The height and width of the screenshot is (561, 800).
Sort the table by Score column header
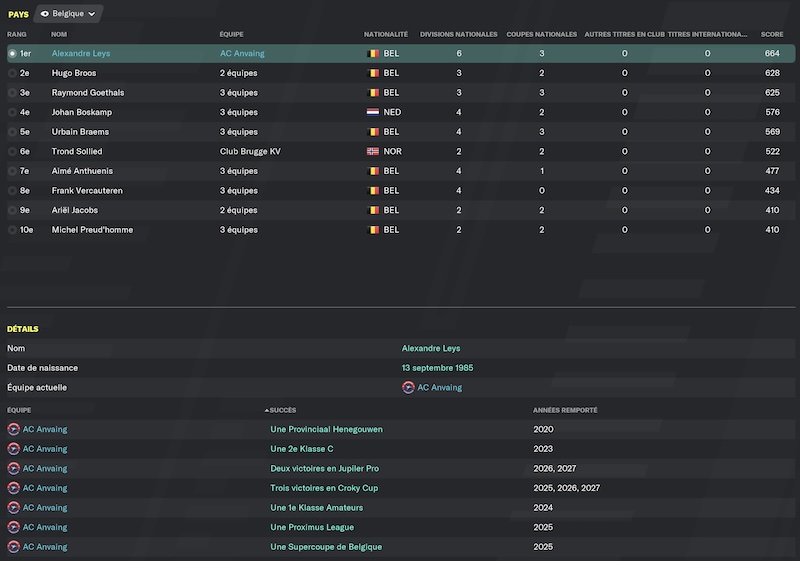pos(771,34)
